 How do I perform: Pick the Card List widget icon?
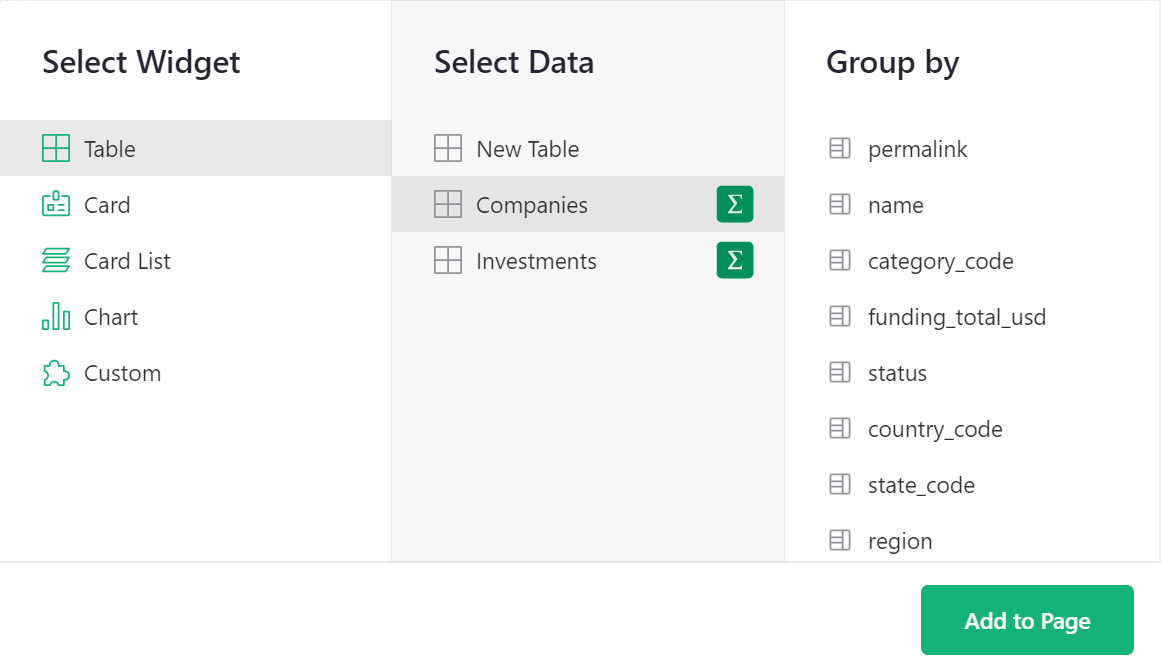coord(56,261)
